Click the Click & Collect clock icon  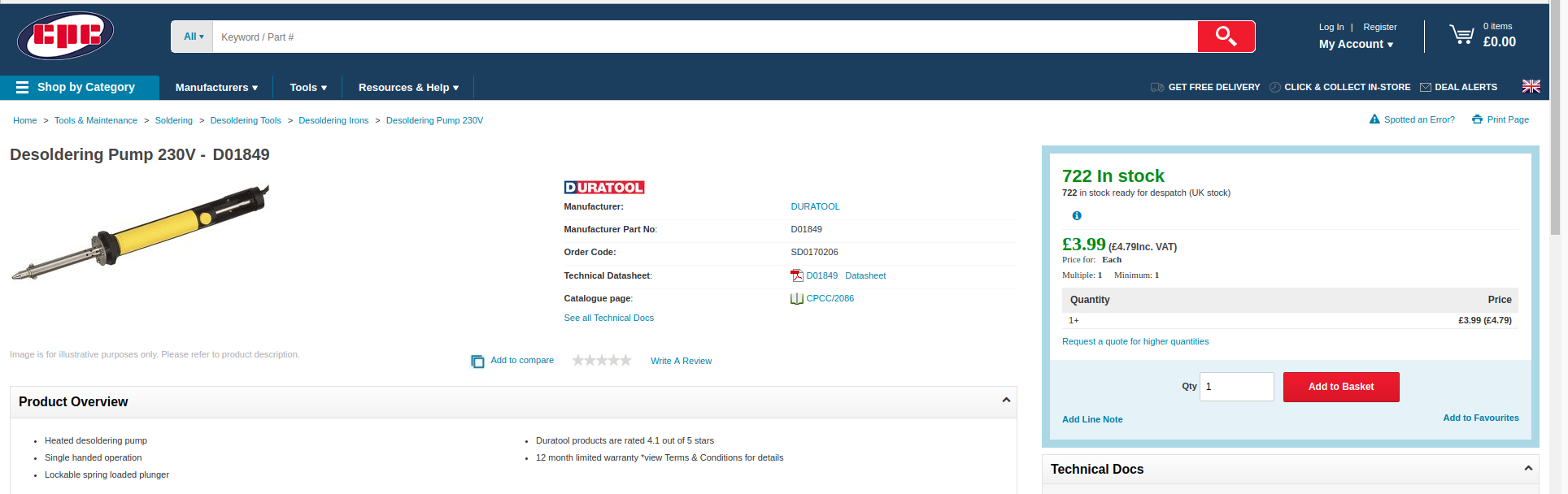click(1275, 87)
